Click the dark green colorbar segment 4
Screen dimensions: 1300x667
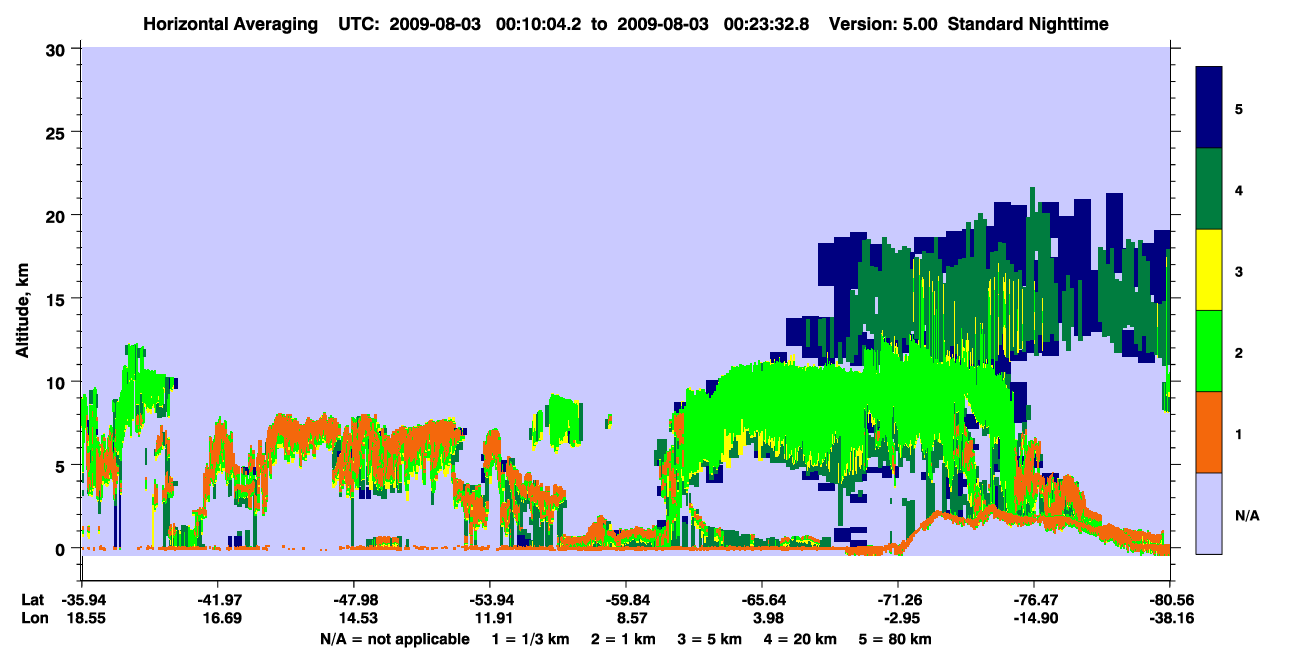pyautogui.click(x=1209, y=189)
